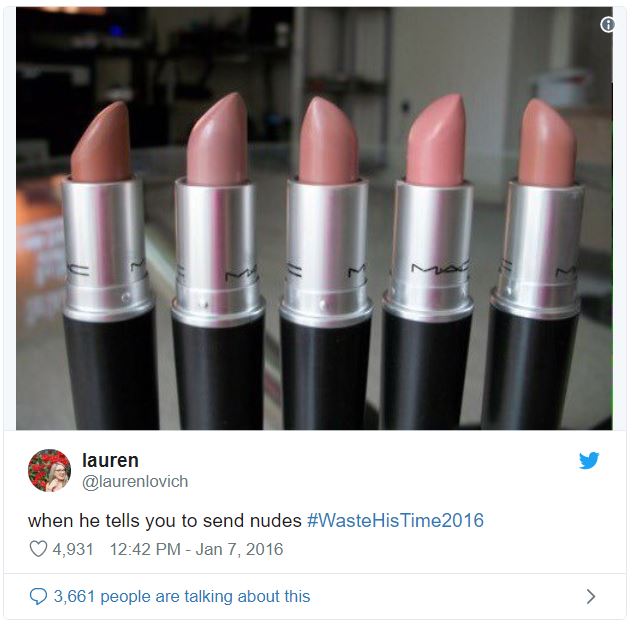Click the fourth lipstick showing the MAC logo
This screenshot has width=633, height=626.
[x=430, y=262]
